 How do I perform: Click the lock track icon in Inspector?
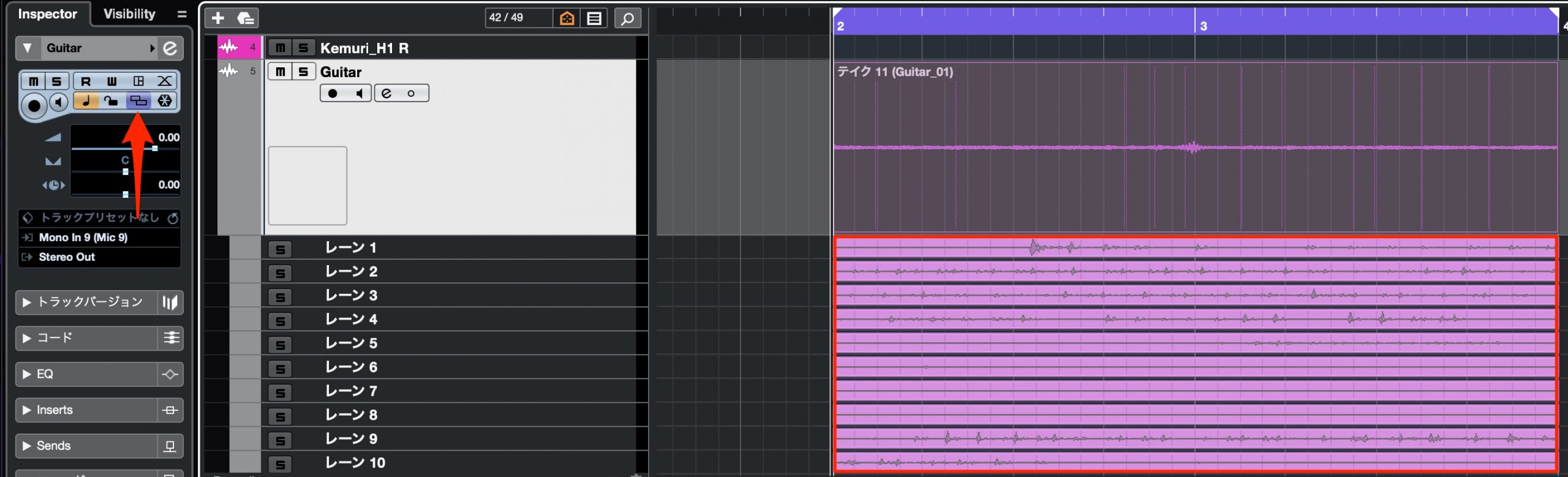point(111,101)
